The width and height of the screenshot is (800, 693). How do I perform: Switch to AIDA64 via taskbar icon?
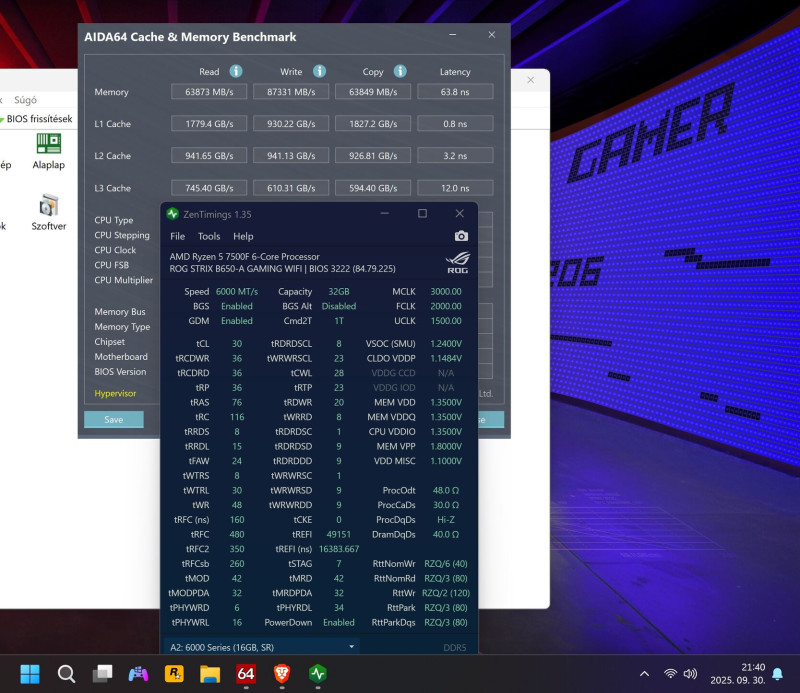(x=245, y=674)
